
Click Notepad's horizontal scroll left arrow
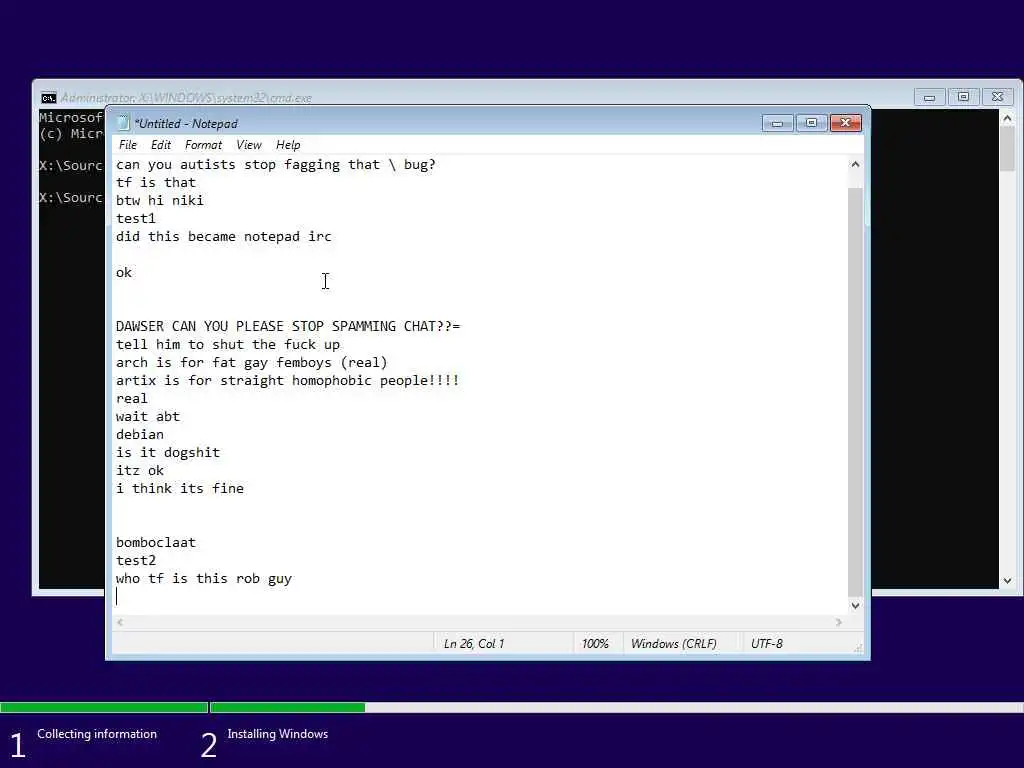click(120, 622)
